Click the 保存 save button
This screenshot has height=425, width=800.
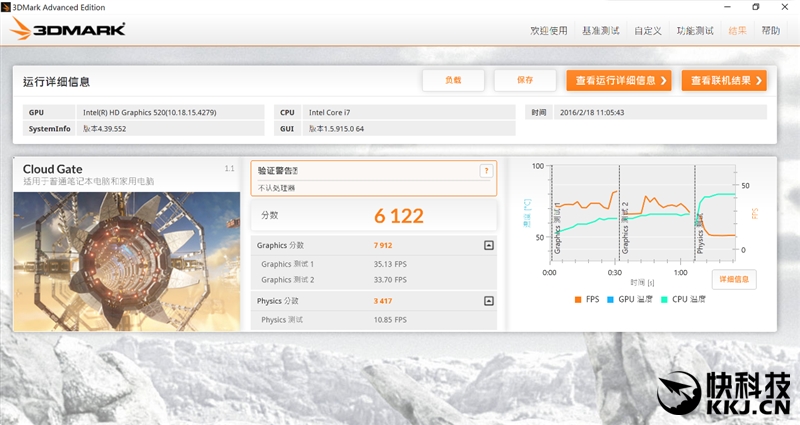coord(525,80)
